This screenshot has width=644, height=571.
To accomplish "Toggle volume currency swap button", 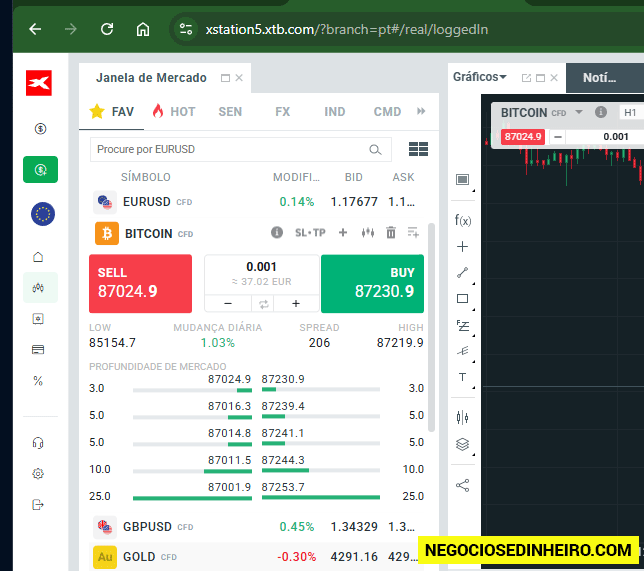I will pyautogui.click(x=263, y=304).
